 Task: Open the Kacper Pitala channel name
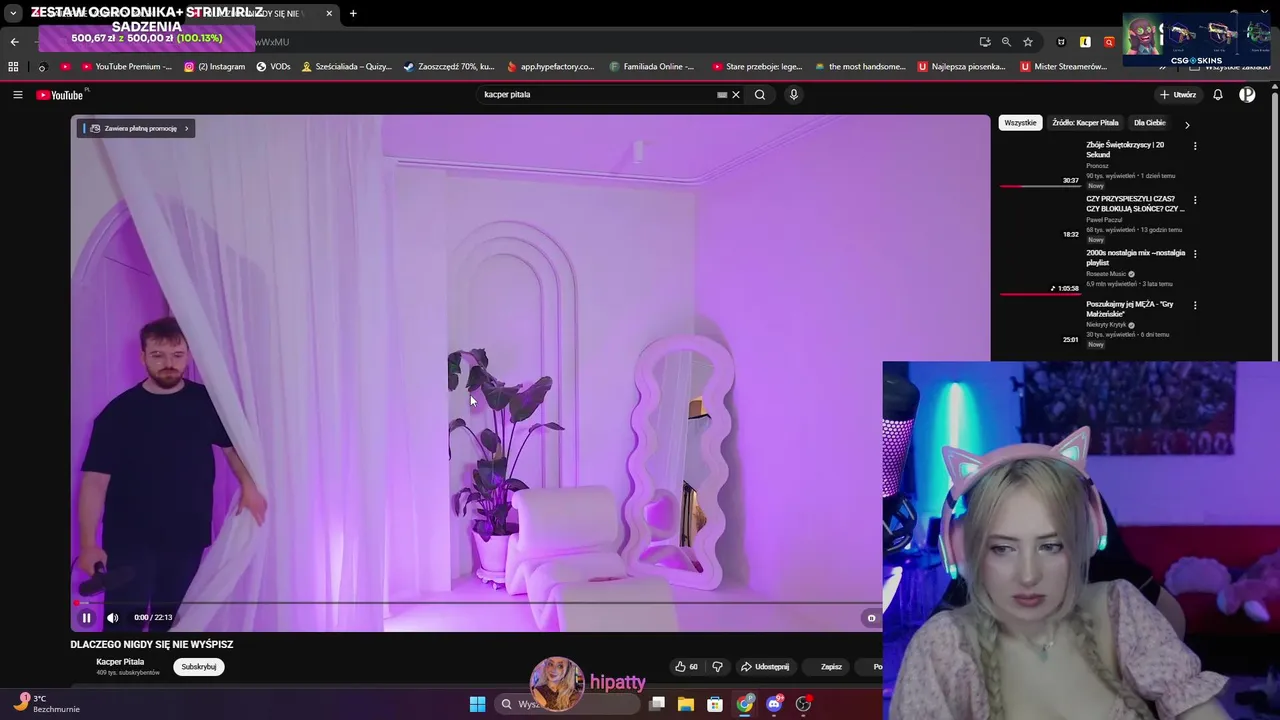[120, 662]
